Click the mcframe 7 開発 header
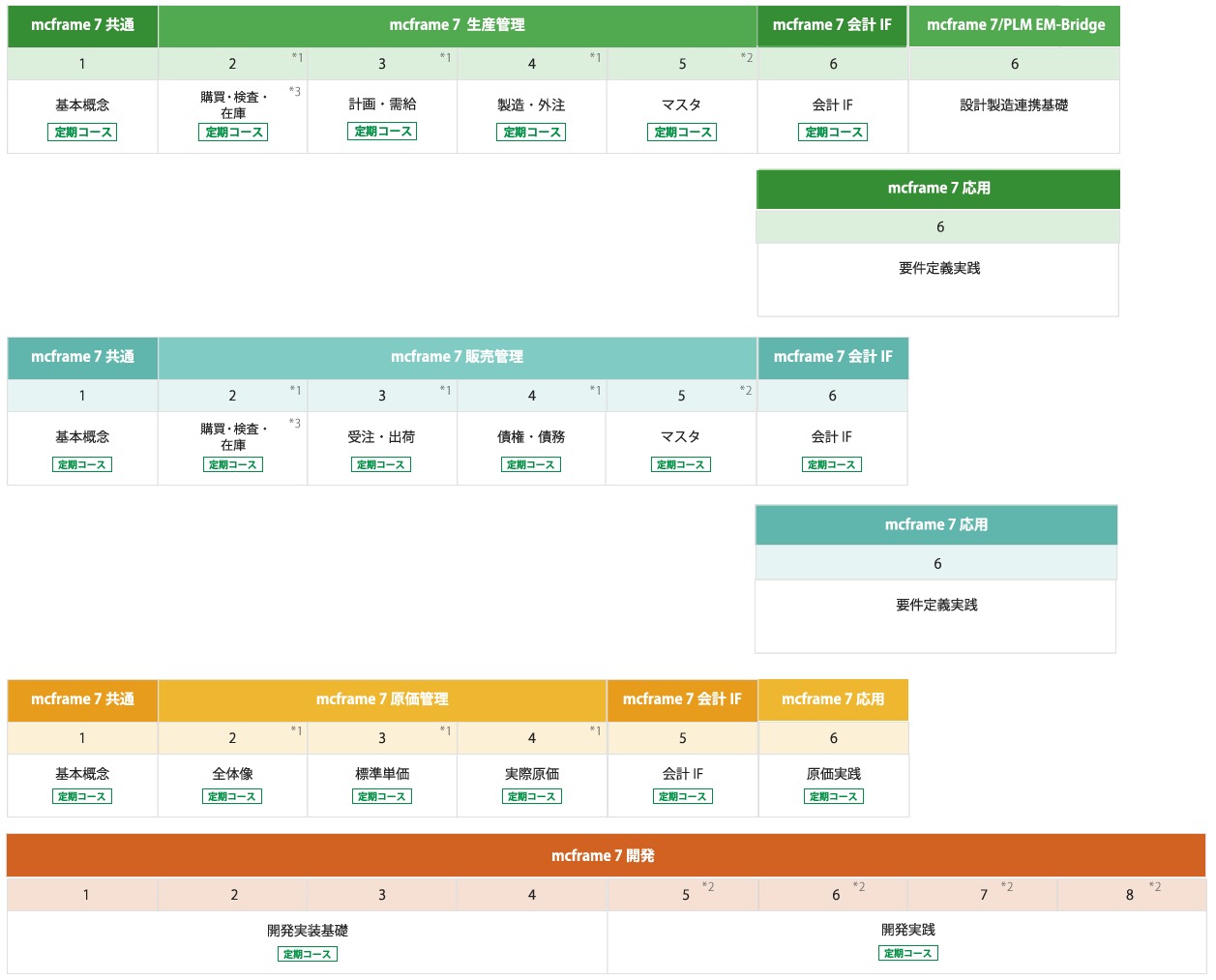This screenshot has width=1216, height=980. 606,856
